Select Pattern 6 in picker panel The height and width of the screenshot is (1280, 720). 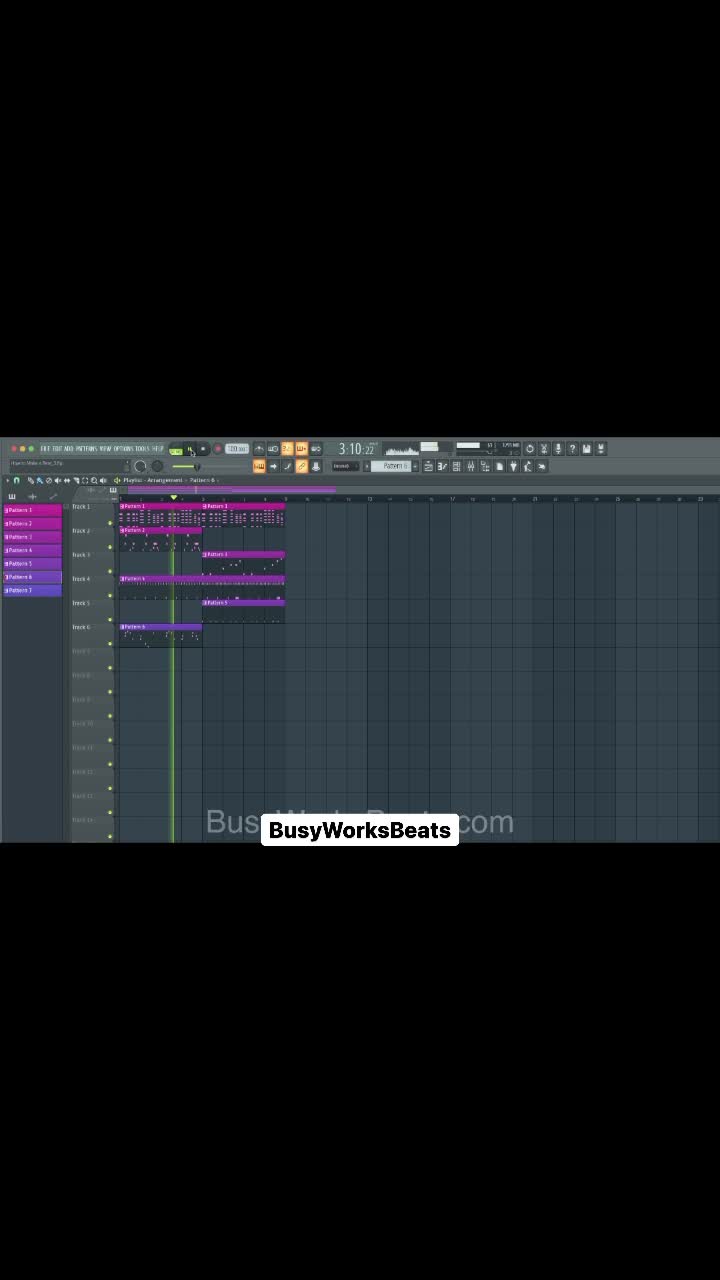coord(32,577)
